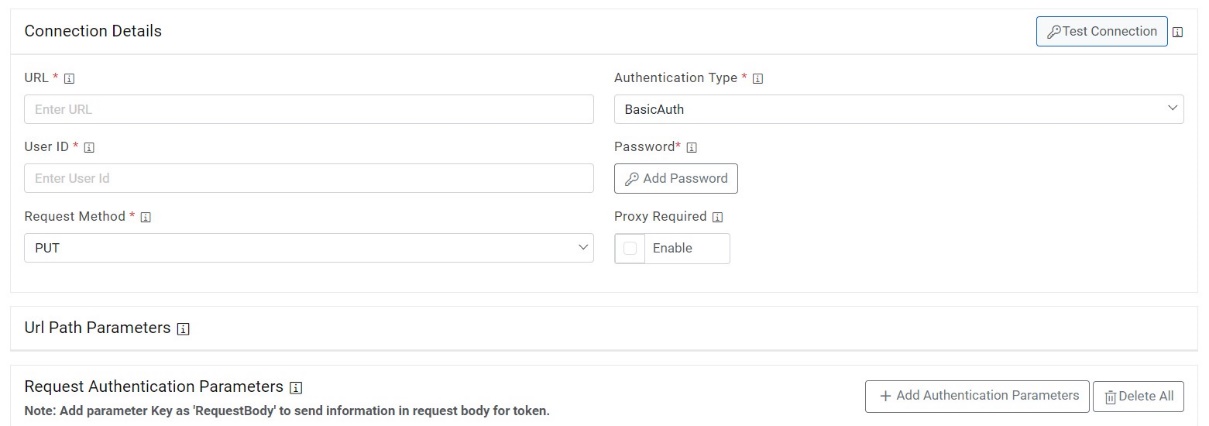This screenshot has width=1209, height=426.
Task: Enable the Proxy Required checkbox
Action: coord(631,248)
